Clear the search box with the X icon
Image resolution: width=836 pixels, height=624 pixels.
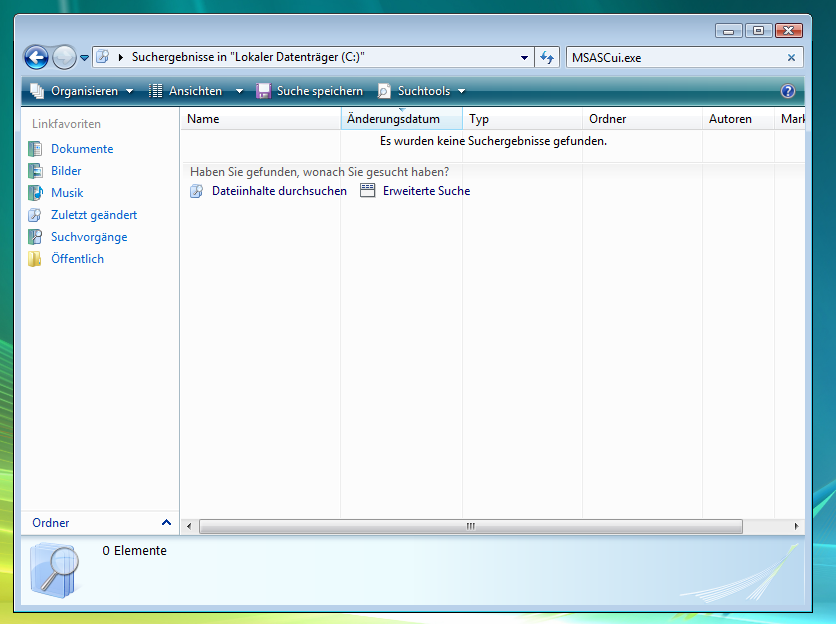point(792,58)
